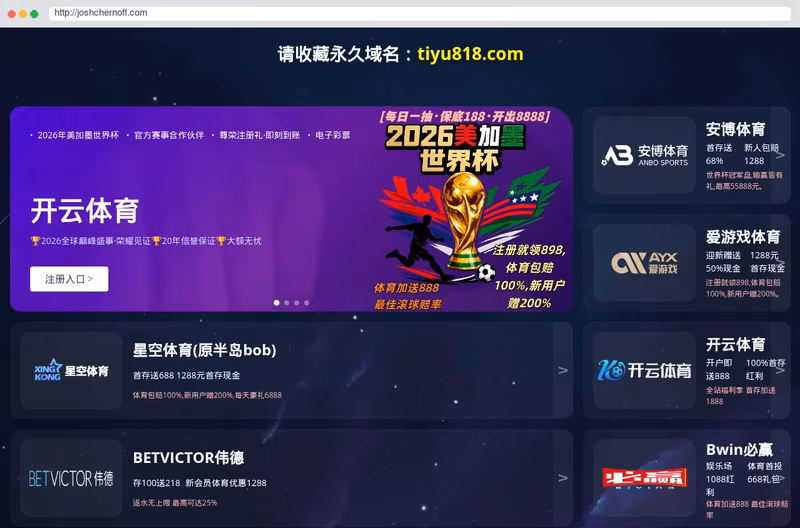Switch to the second carousel dot
The image size is (800, 528).
[287, 303]
